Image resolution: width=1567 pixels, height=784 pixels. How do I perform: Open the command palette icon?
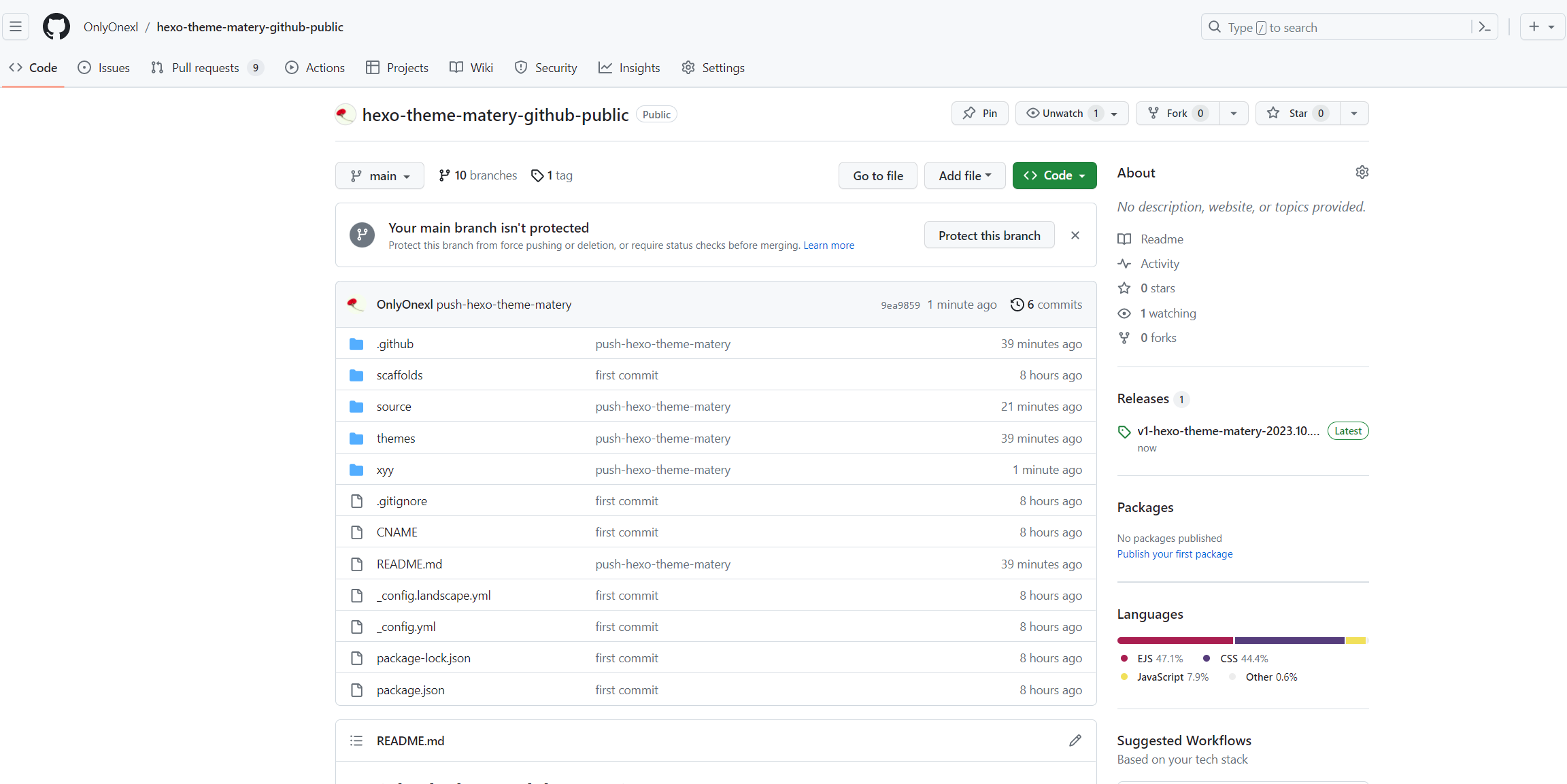pos(1485,27)
